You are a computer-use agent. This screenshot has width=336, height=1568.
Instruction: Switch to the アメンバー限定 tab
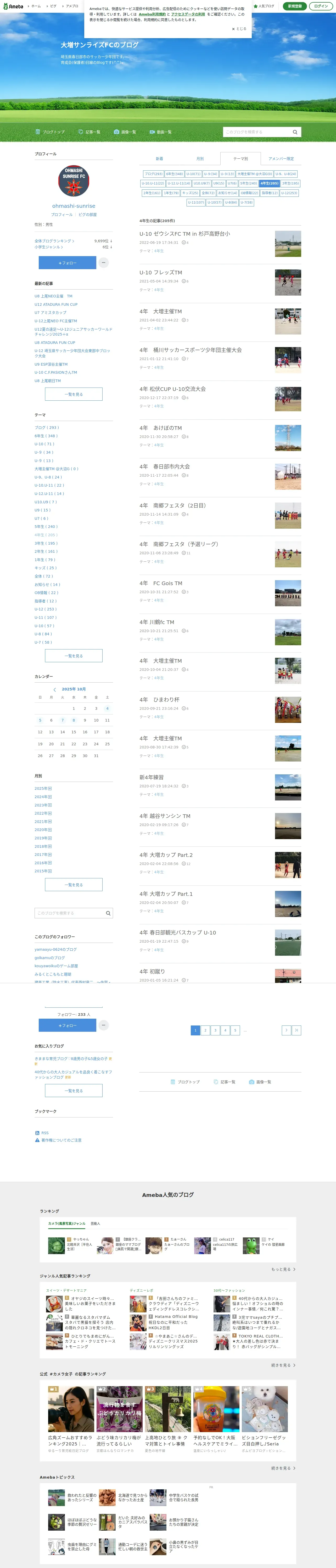point(281,158)
